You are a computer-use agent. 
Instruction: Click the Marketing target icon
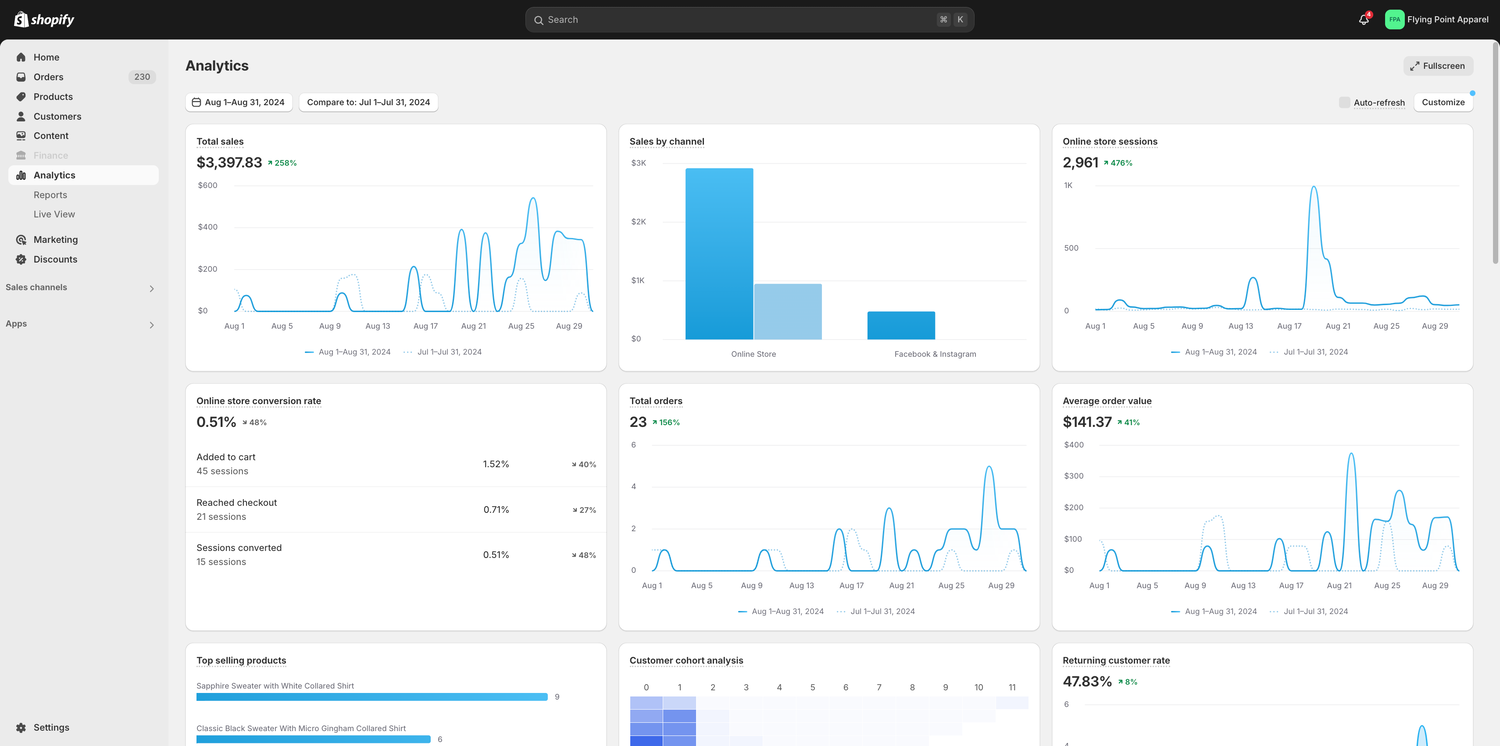pos(21,240)
